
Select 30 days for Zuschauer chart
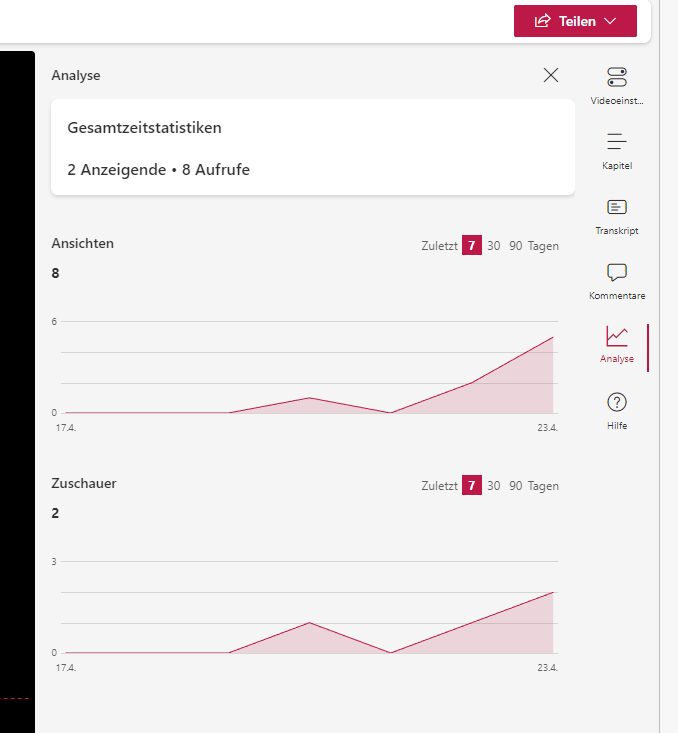point(494,486)
